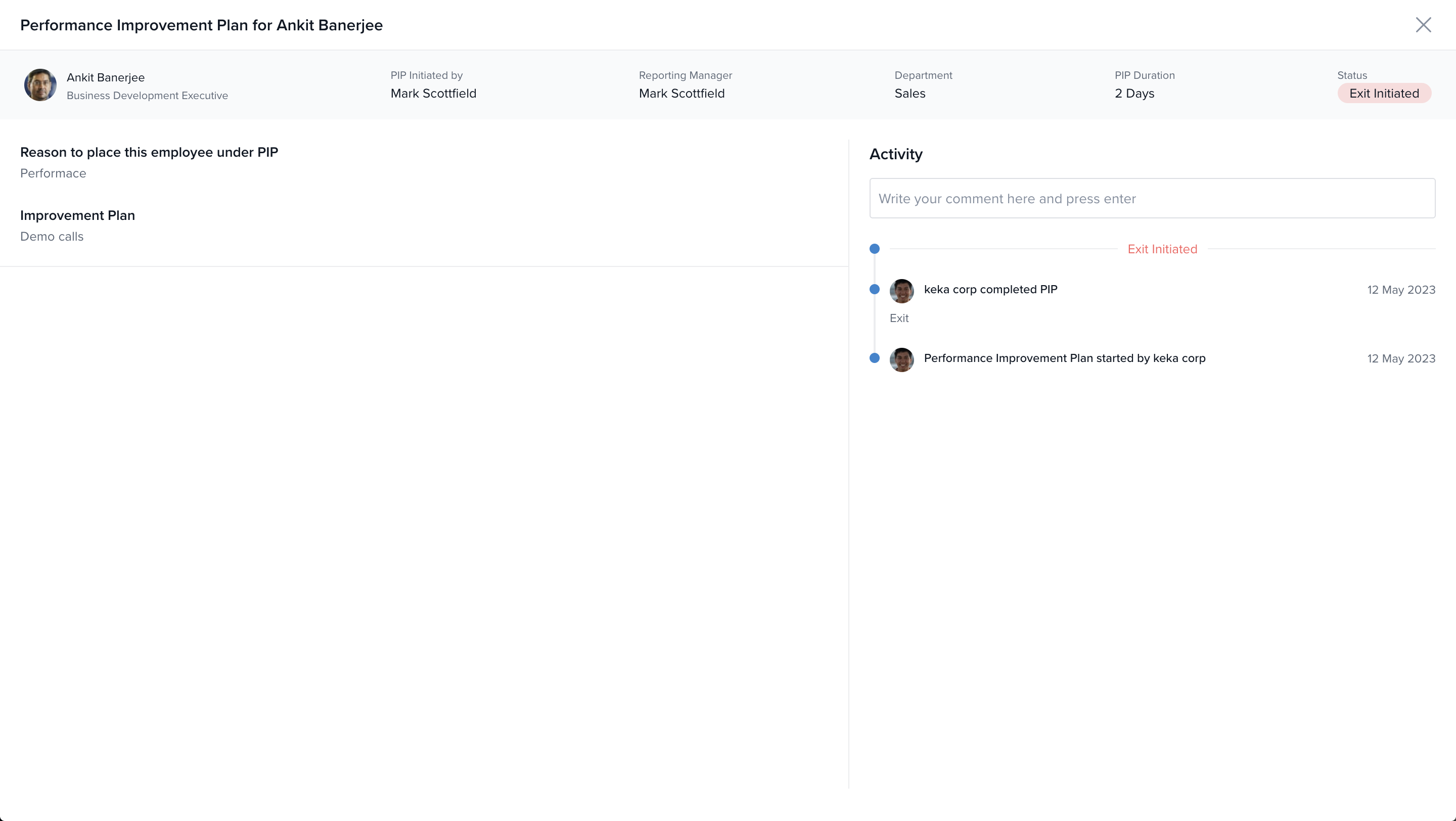The image size is (1456, 821).
Task: Click the PIP started timeline marker dot
Action: point(875,357)
